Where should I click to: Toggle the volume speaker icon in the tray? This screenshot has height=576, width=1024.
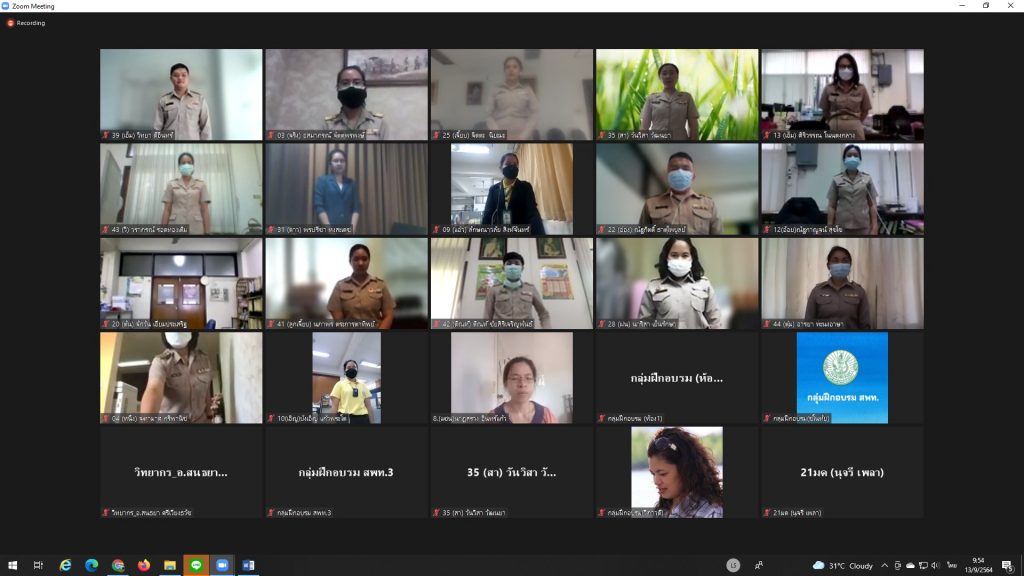pyautogui.click(x=935, y=565)
